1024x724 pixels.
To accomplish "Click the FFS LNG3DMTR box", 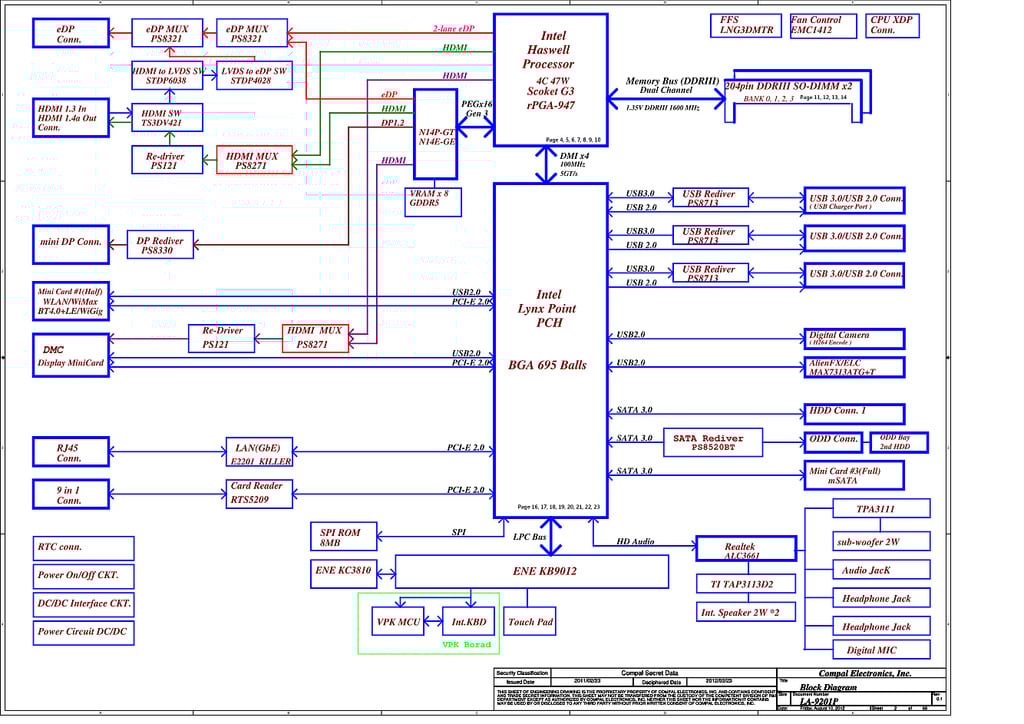I will pyautogui.click(x=746, y=26).
